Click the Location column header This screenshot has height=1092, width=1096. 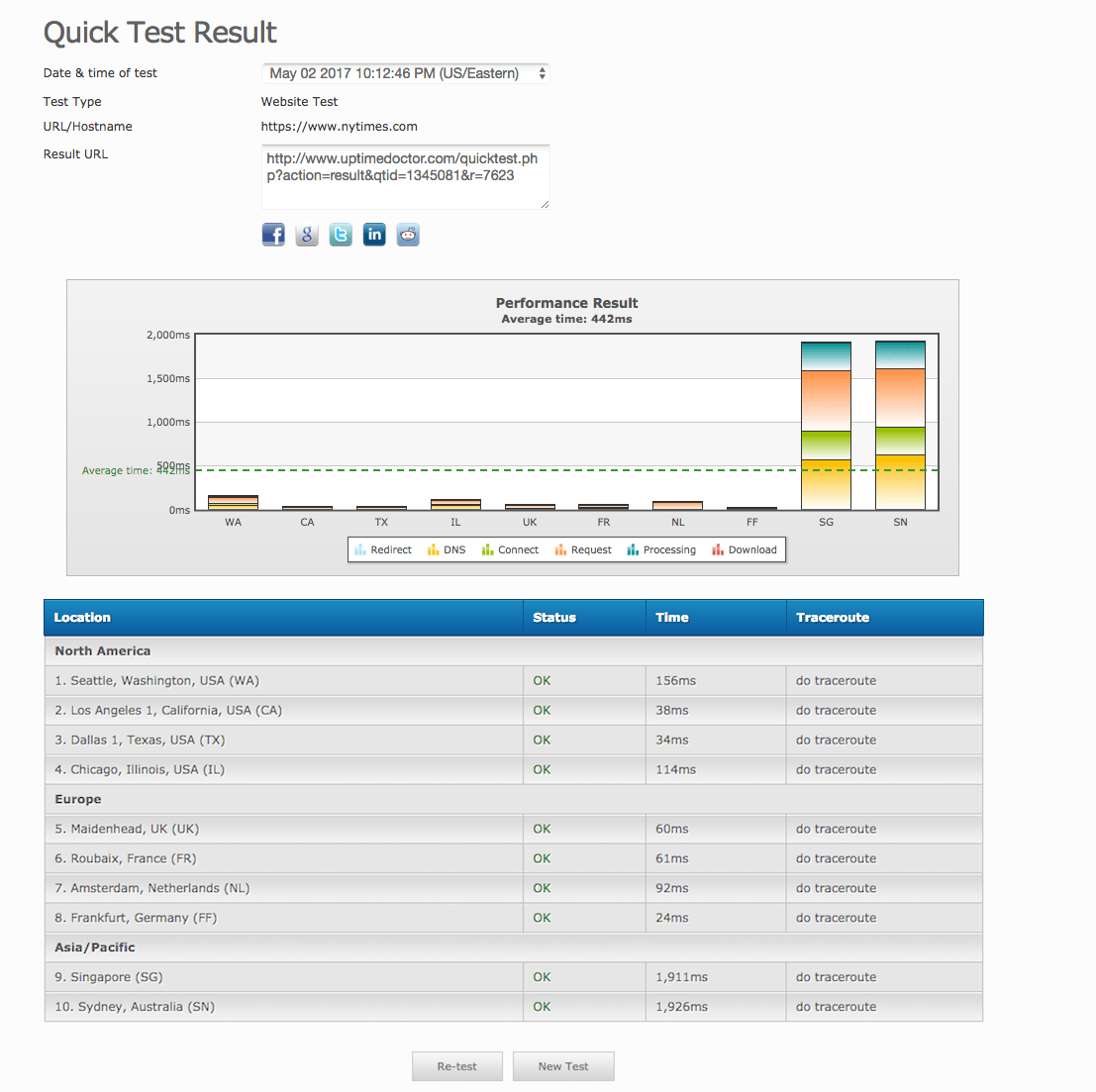pyautogui.click(x=284, y=618)
